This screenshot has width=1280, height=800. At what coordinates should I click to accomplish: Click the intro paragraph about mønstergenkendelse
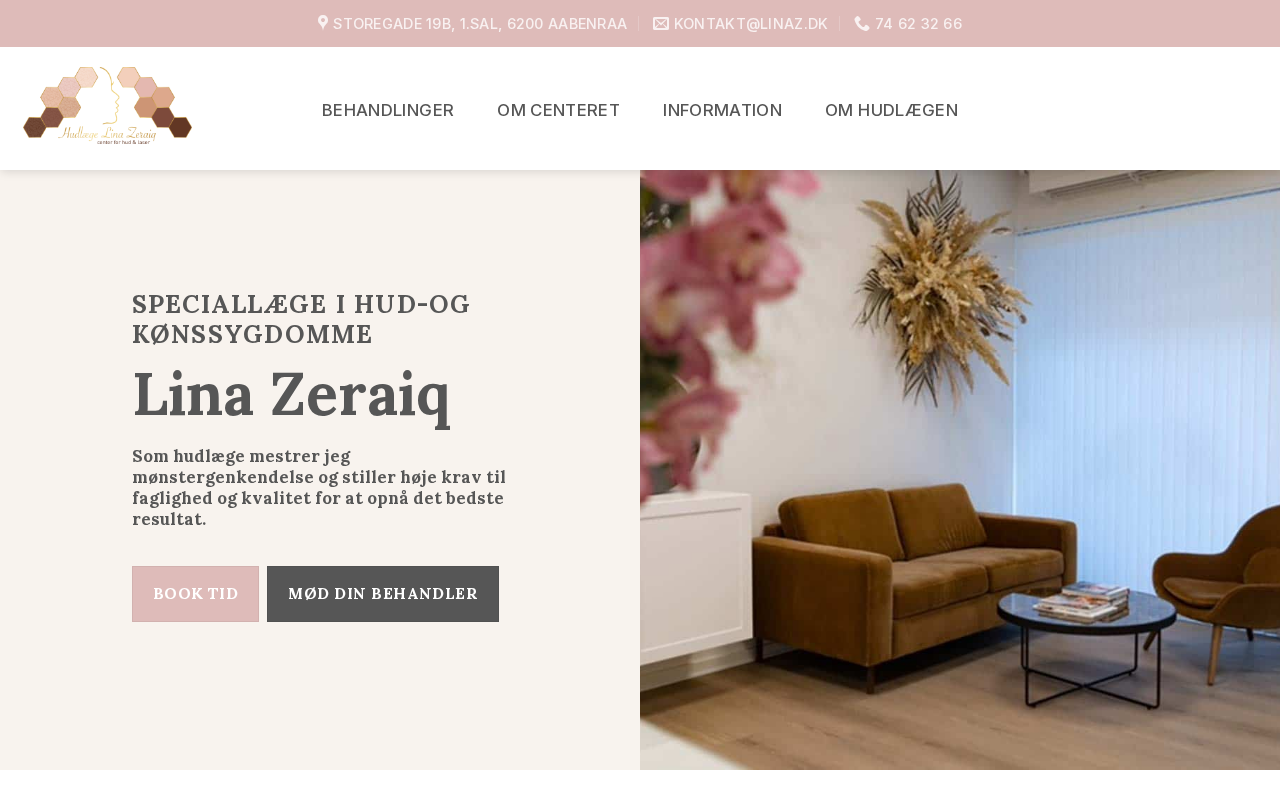coord(319,487)
